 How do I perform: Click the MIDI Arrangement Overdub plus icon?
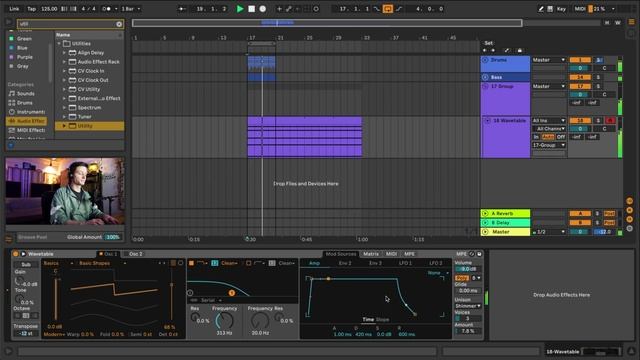pyautogui.click(x=279, y=9)
